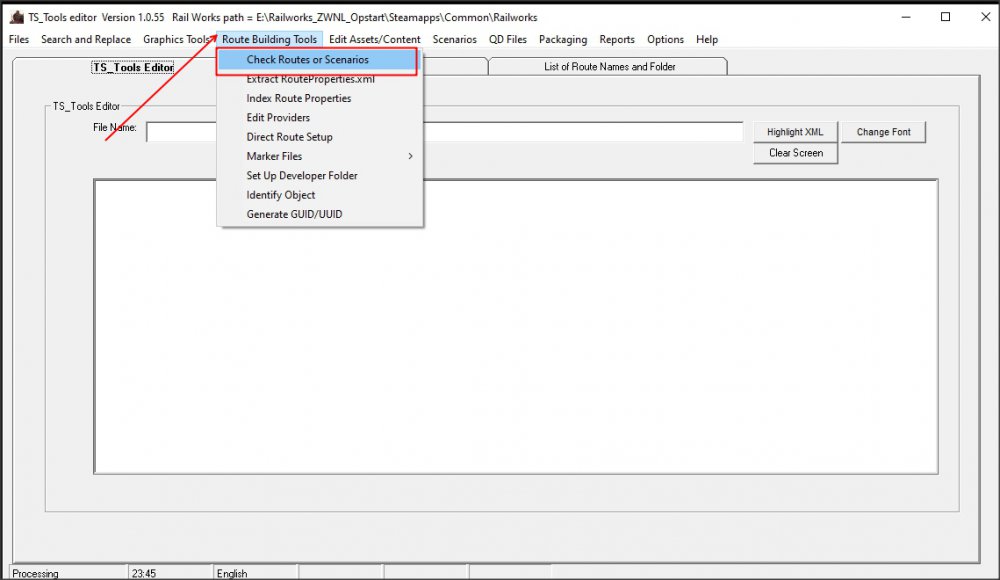Open the Search and Replace menu
1000x580 pixels.
click(86, 40)
